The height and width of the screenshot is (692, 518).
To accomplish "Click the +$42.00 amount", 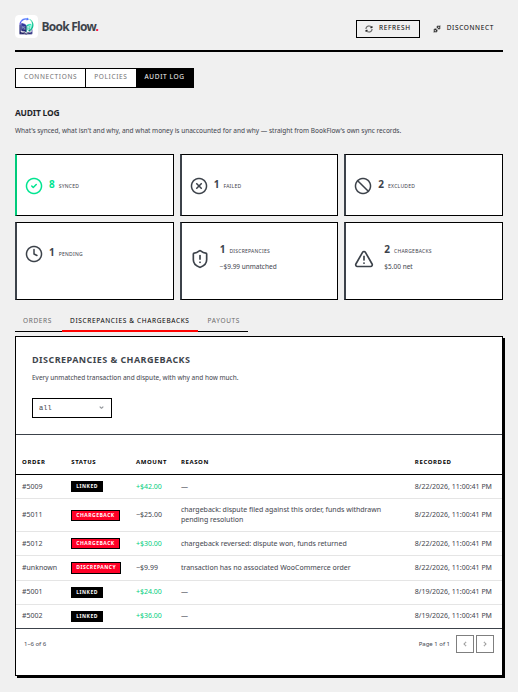I will coord(149,487).
